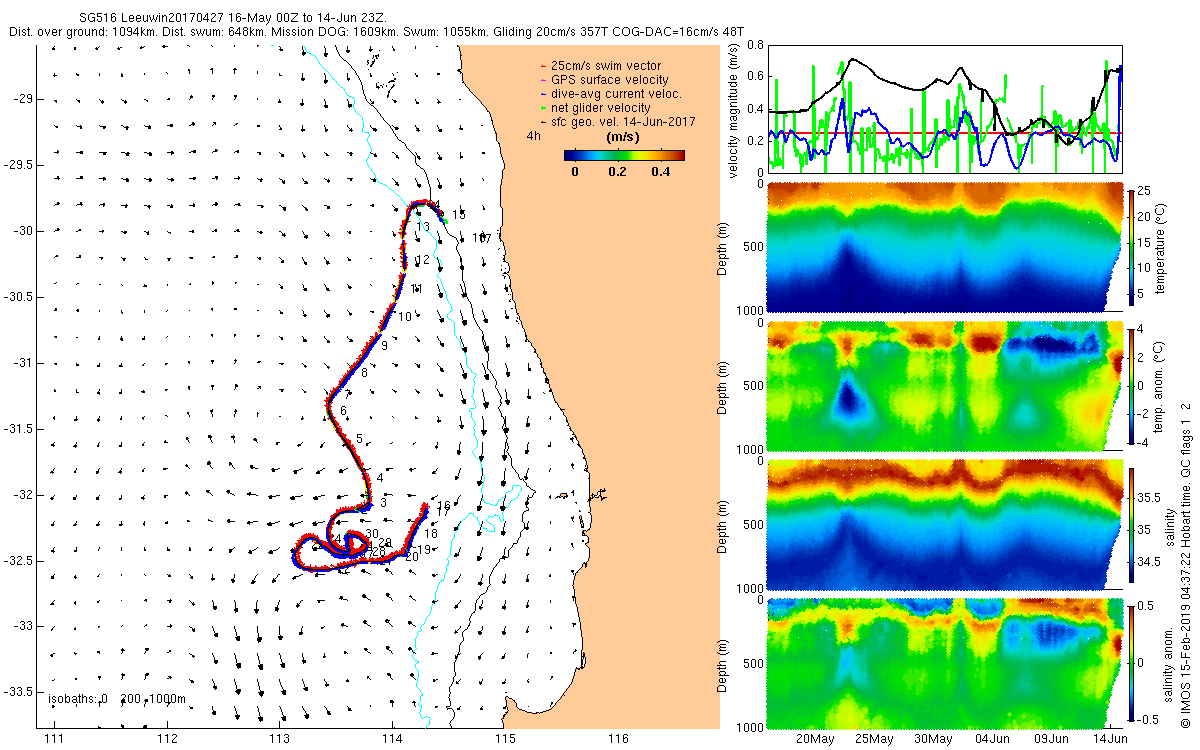
Task: Click the '09Jun' date tick label
Action: click(x=1051, y=739)
